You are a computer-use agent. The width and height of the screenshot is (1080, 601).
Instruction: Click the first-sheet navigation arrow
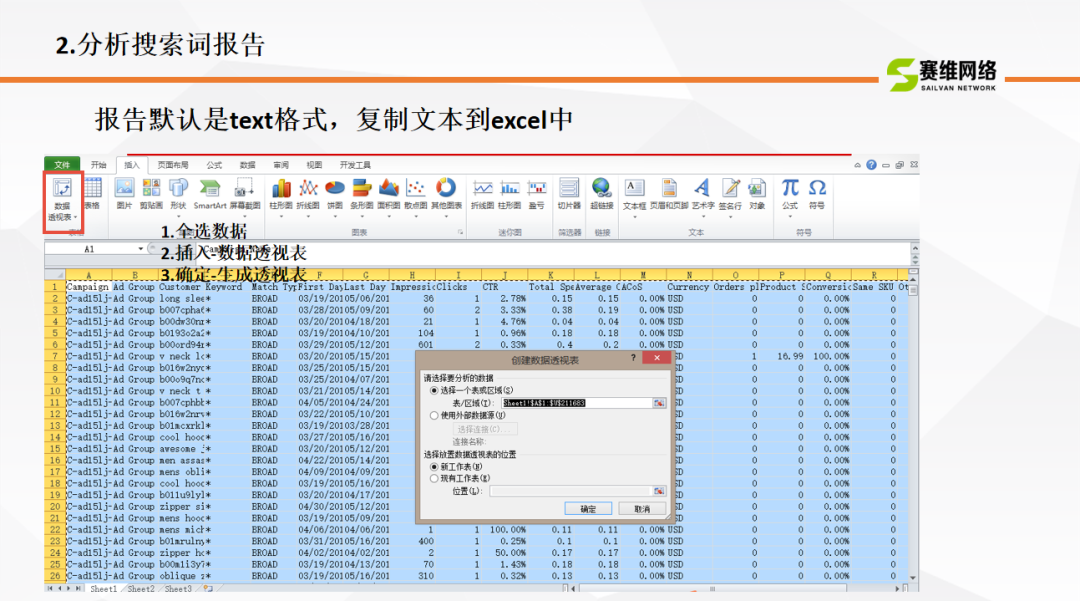[x=50, y=589]
